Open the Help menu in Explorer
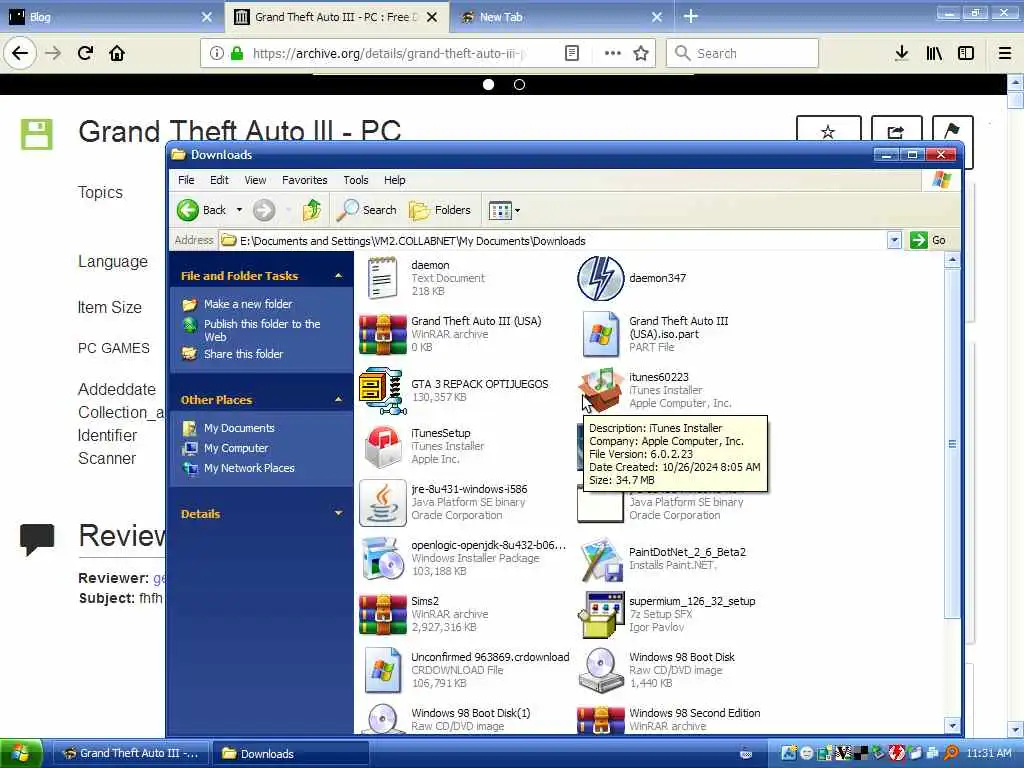The image size is (1024, 768). pos(394,180)
